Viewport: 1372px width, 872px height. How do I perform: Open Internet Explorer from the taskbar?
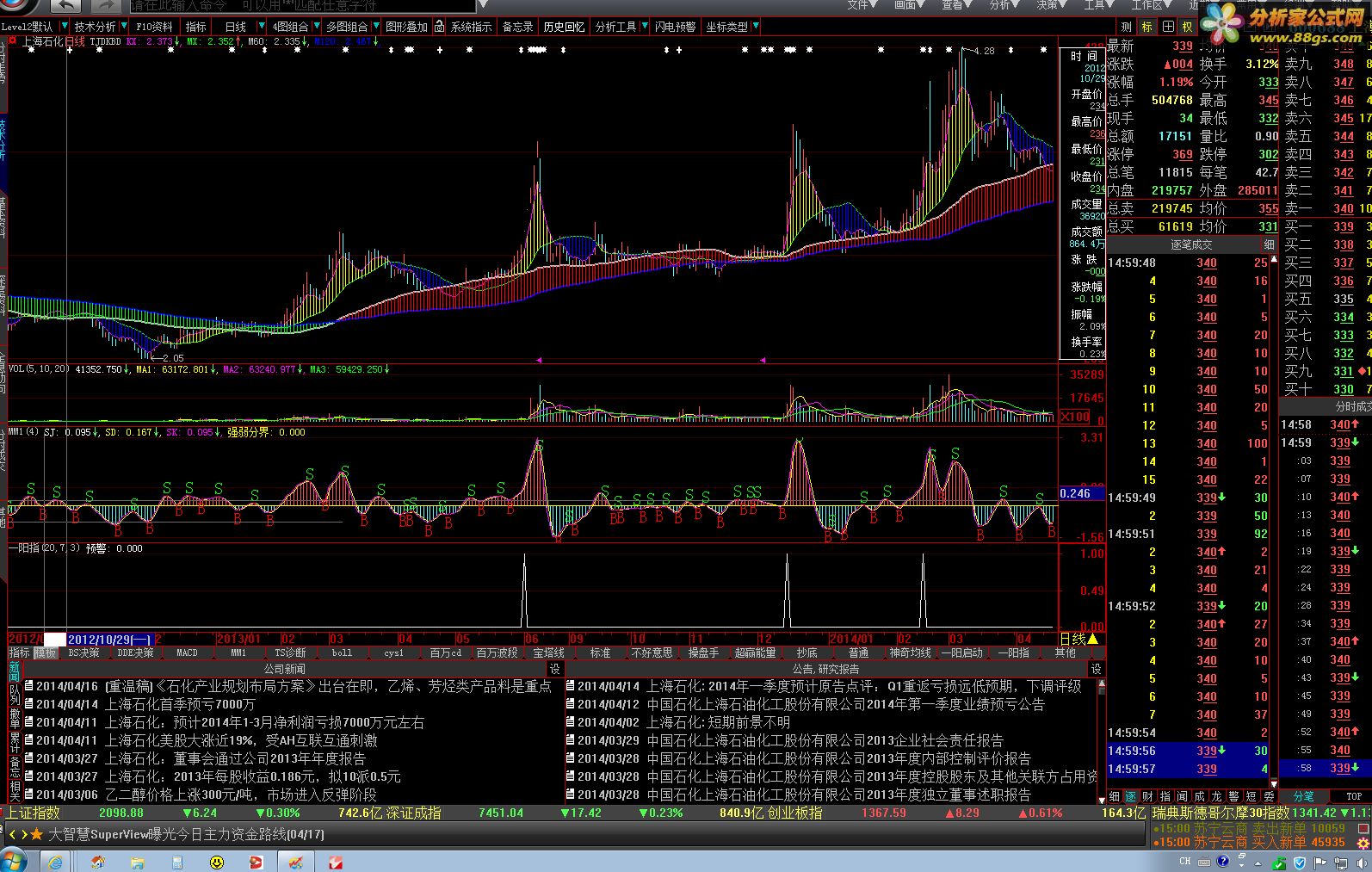55,862
